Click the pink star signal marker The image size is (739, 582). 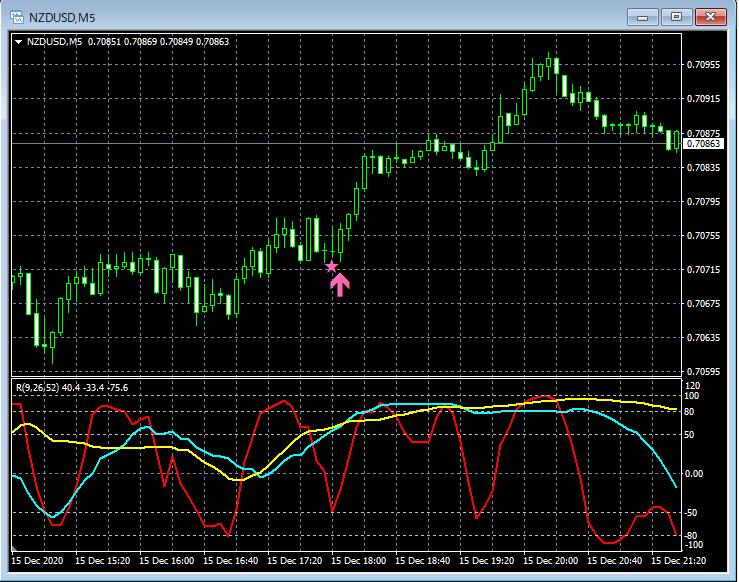pyautogui.click(x=332, y=266)
